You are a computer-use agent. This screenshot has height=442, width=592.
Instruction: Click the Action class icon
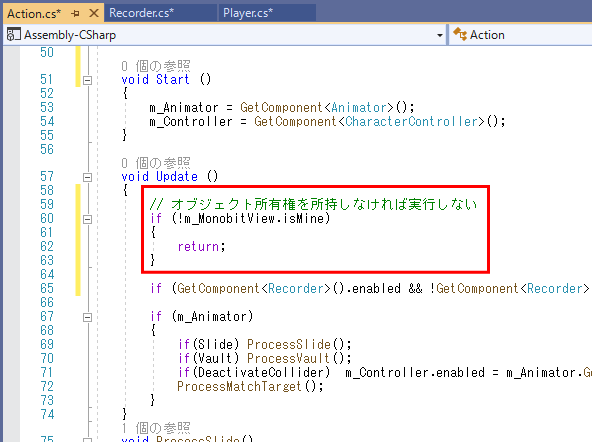pos(459,35)
